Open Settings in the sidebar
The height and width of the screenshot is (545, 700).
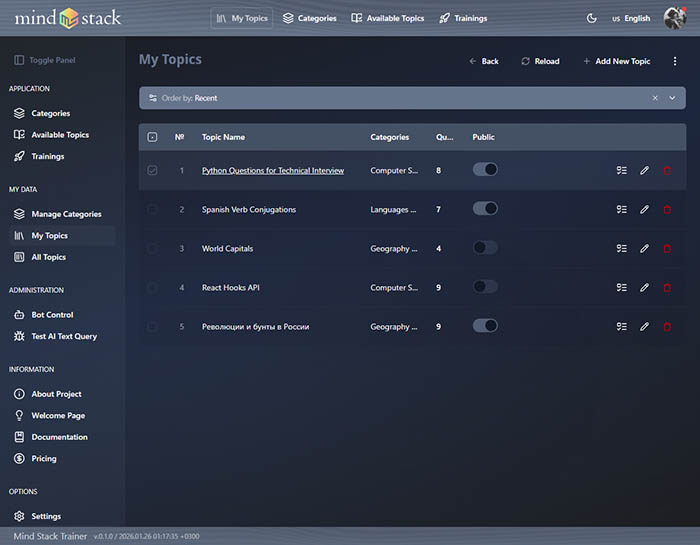point(38,516)
